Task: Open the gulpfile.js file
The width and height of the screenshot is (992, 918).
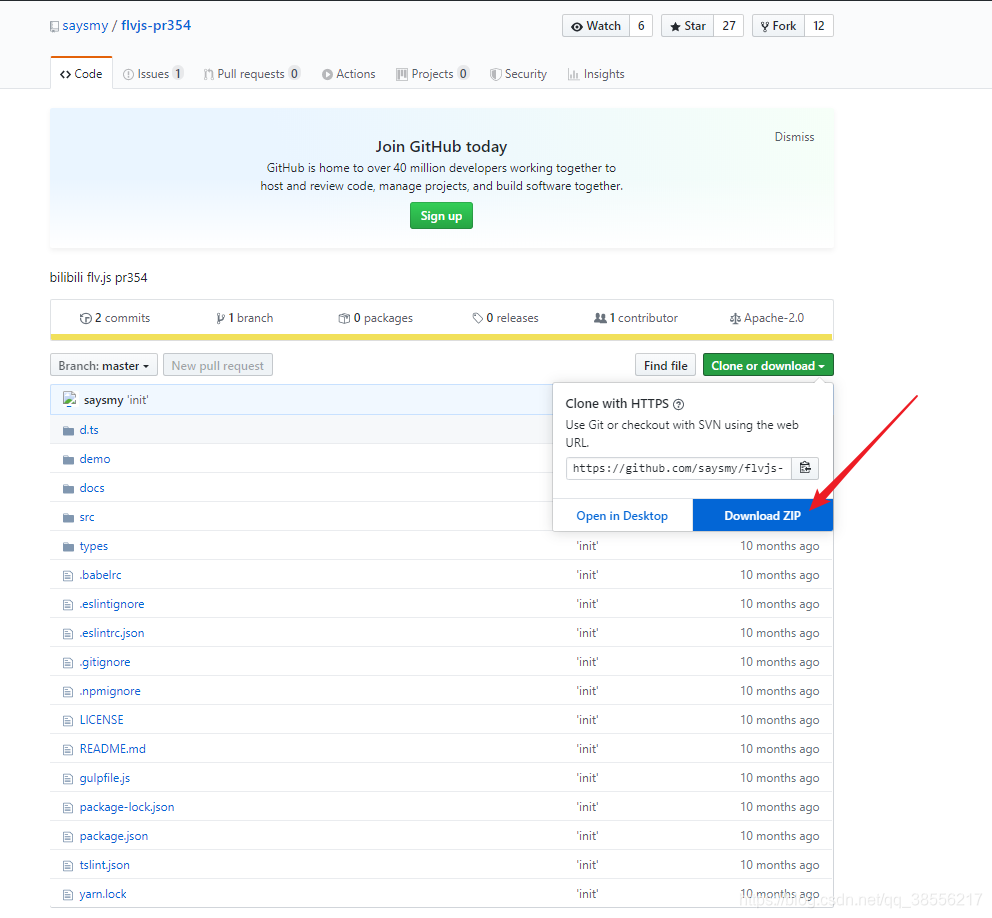Action: coord(105,778)
